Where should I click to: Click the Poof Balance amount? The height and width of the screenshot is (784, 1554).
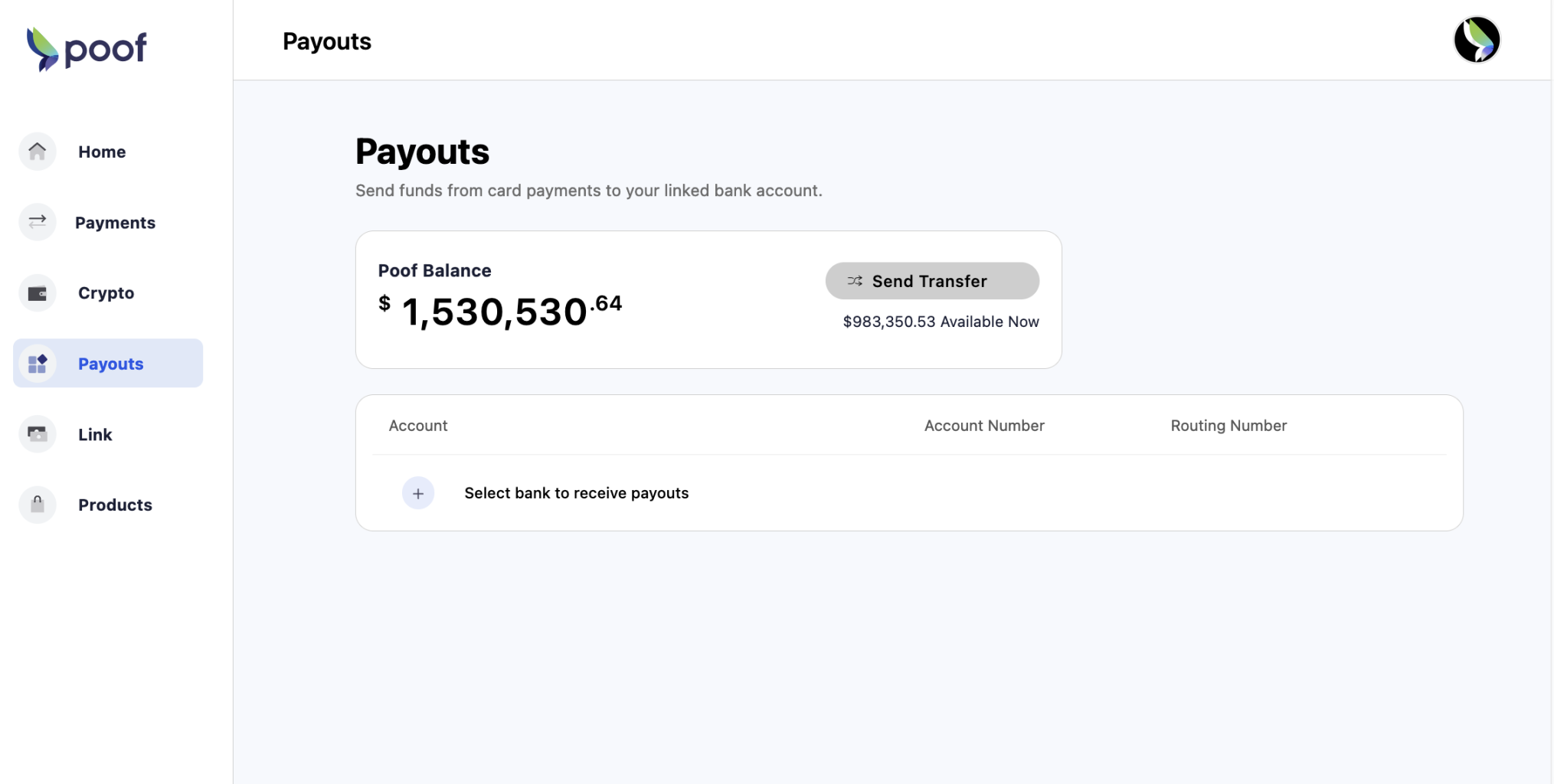pos(500,311)
